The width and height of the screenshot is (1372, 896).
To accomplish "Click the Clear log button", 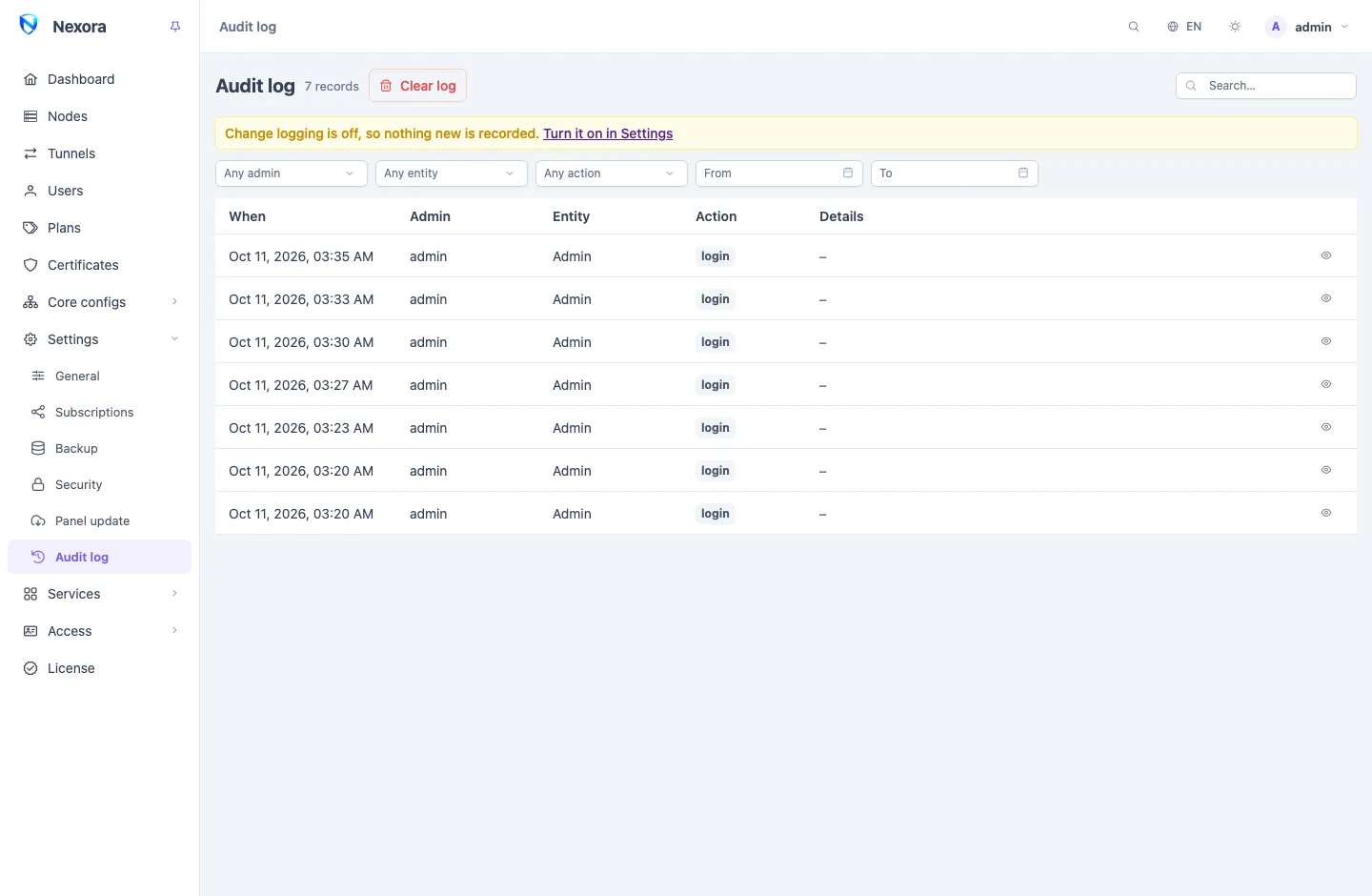I will point(417,86).
